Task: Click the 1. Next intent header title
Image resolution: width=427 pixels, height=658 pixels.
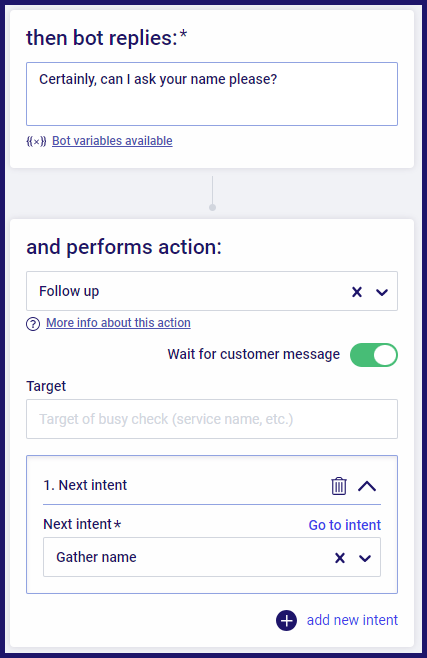Action: pyautogui.click(x=85, y=485)
